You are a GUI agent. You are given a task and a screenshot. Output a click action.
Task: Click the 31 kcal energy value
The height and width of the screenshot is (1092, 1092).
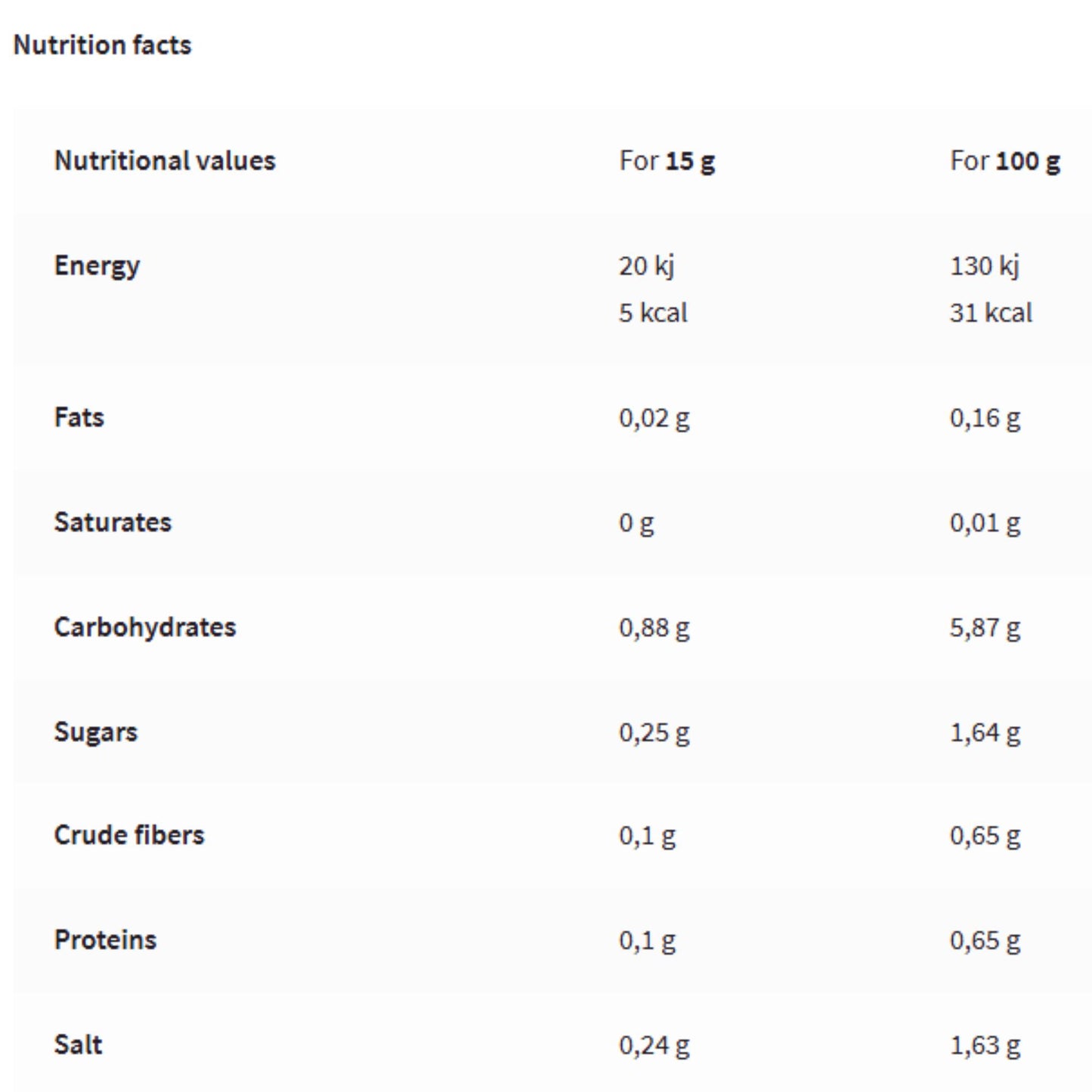click(x=991, y=313)
